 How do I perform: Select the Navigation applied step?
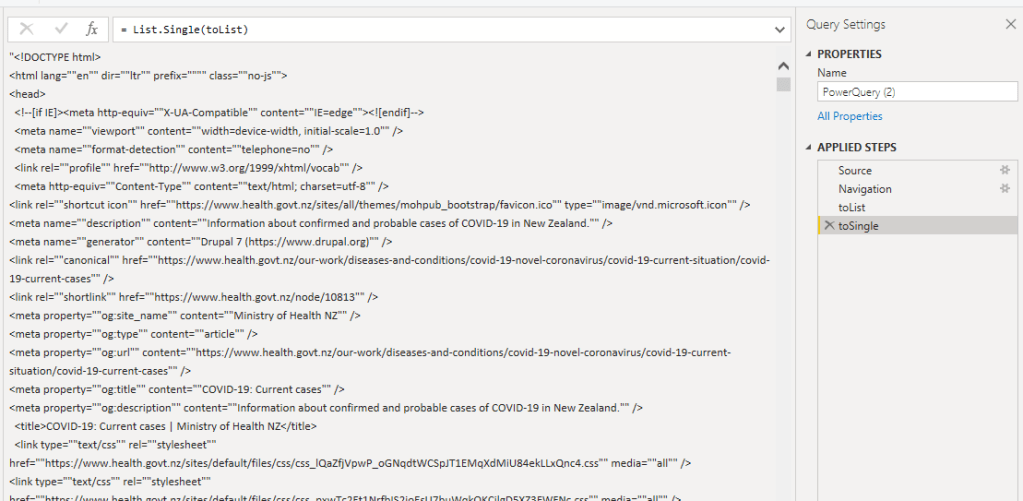[865, 189]
